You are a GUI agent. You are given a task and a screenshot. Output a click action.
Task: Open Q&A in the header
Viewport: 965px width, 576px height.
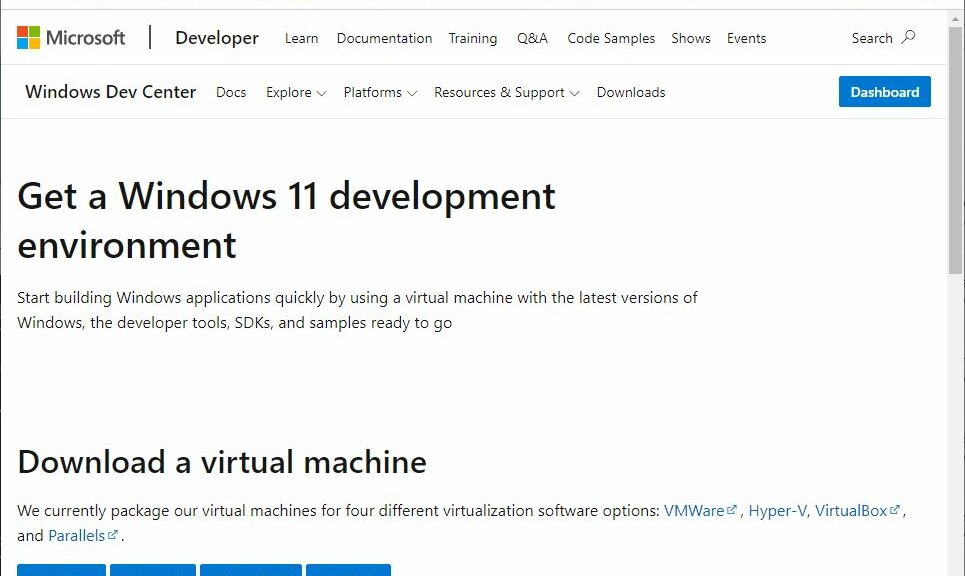532,38
